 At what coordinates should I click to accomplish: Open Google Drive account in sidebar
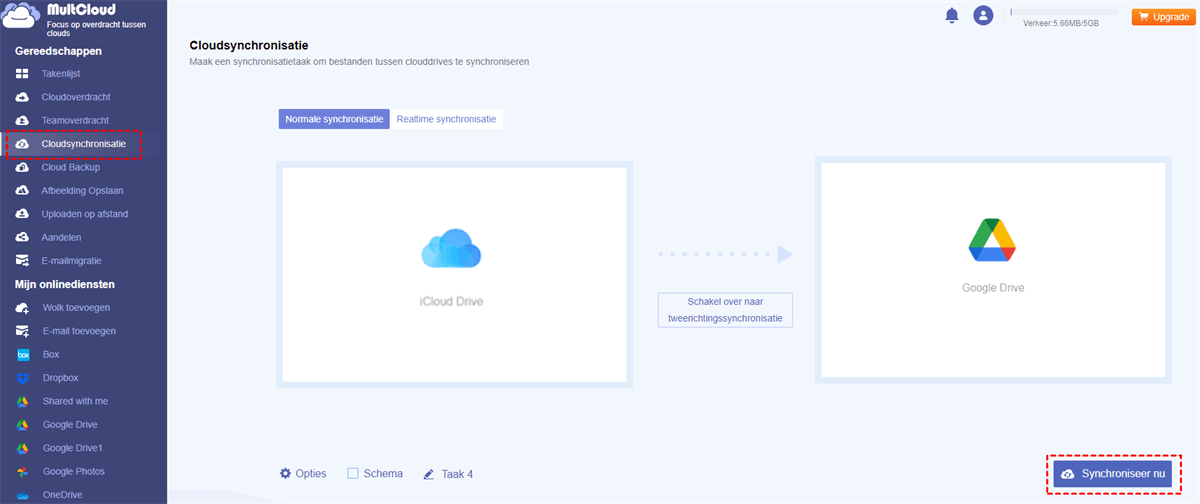click(70, 424)
